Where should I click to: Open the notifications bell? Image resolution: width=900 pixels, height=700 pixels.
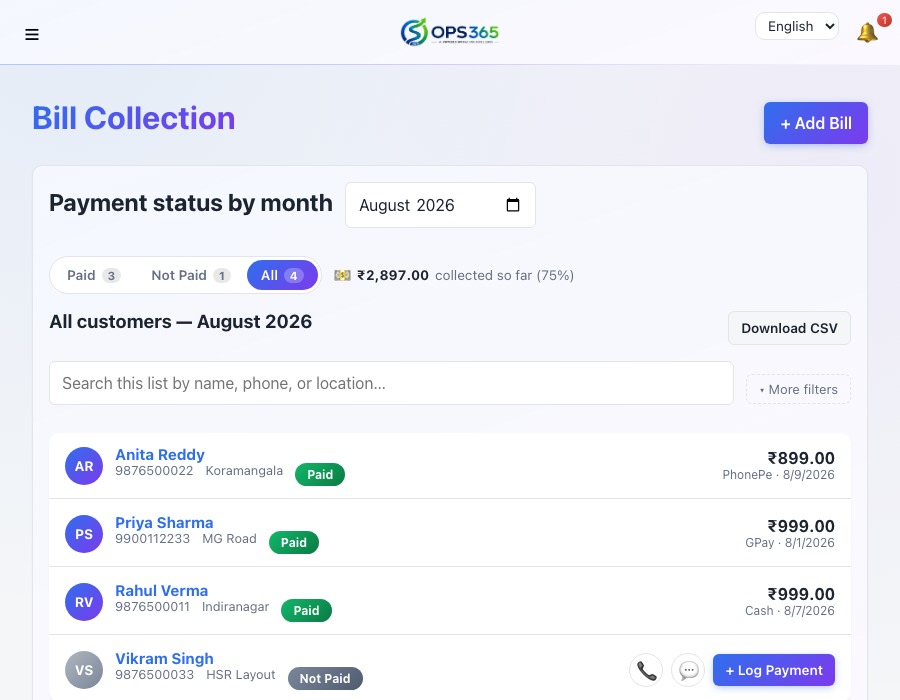click(x=867, y=32)
